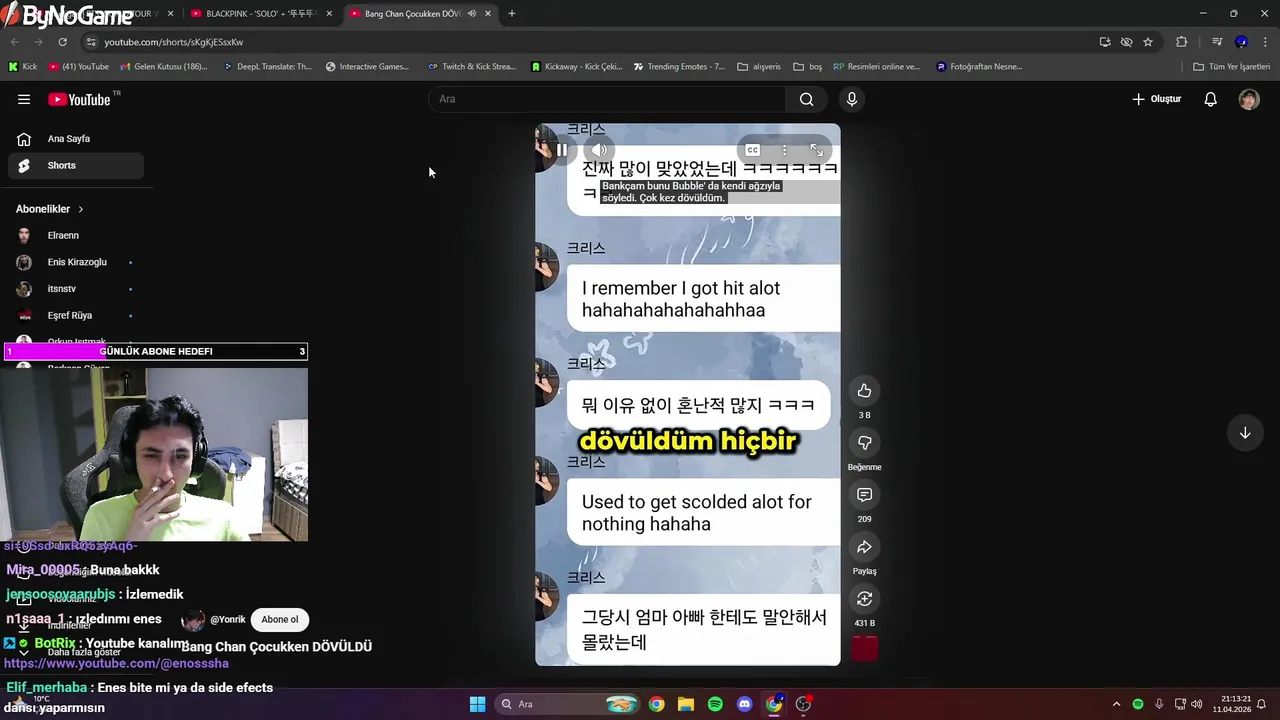Image resolution: width=1280 pixels, height=720 pixels.
Task: Go to Ana Sayfa in sidebar
Action: pos(76,139)
